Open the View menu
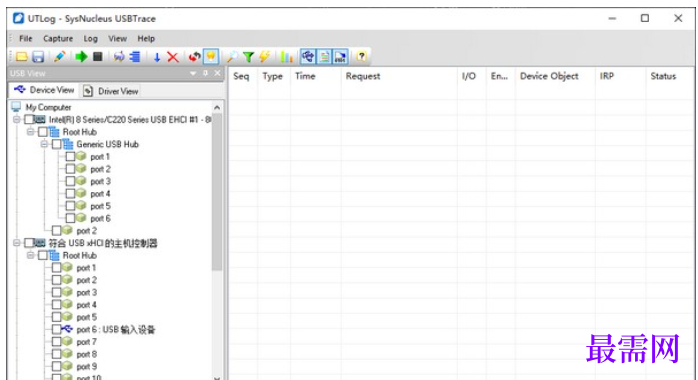 118,39
